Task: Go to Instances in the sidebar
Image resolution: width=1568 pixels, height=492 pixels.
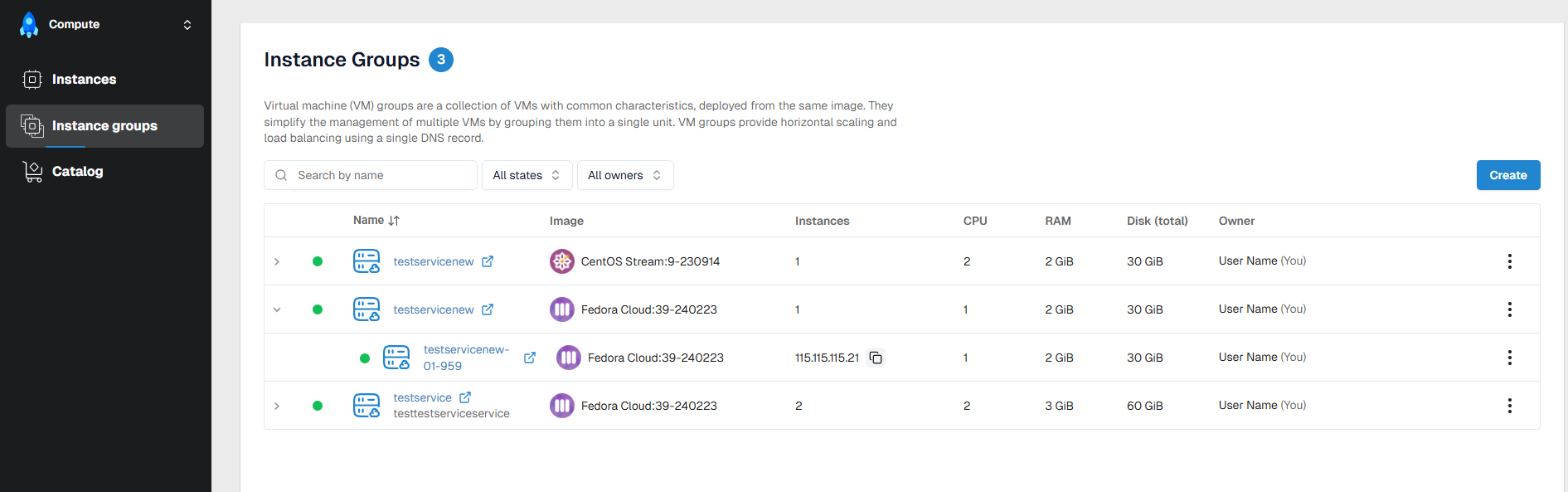Action: click(84, 80)
